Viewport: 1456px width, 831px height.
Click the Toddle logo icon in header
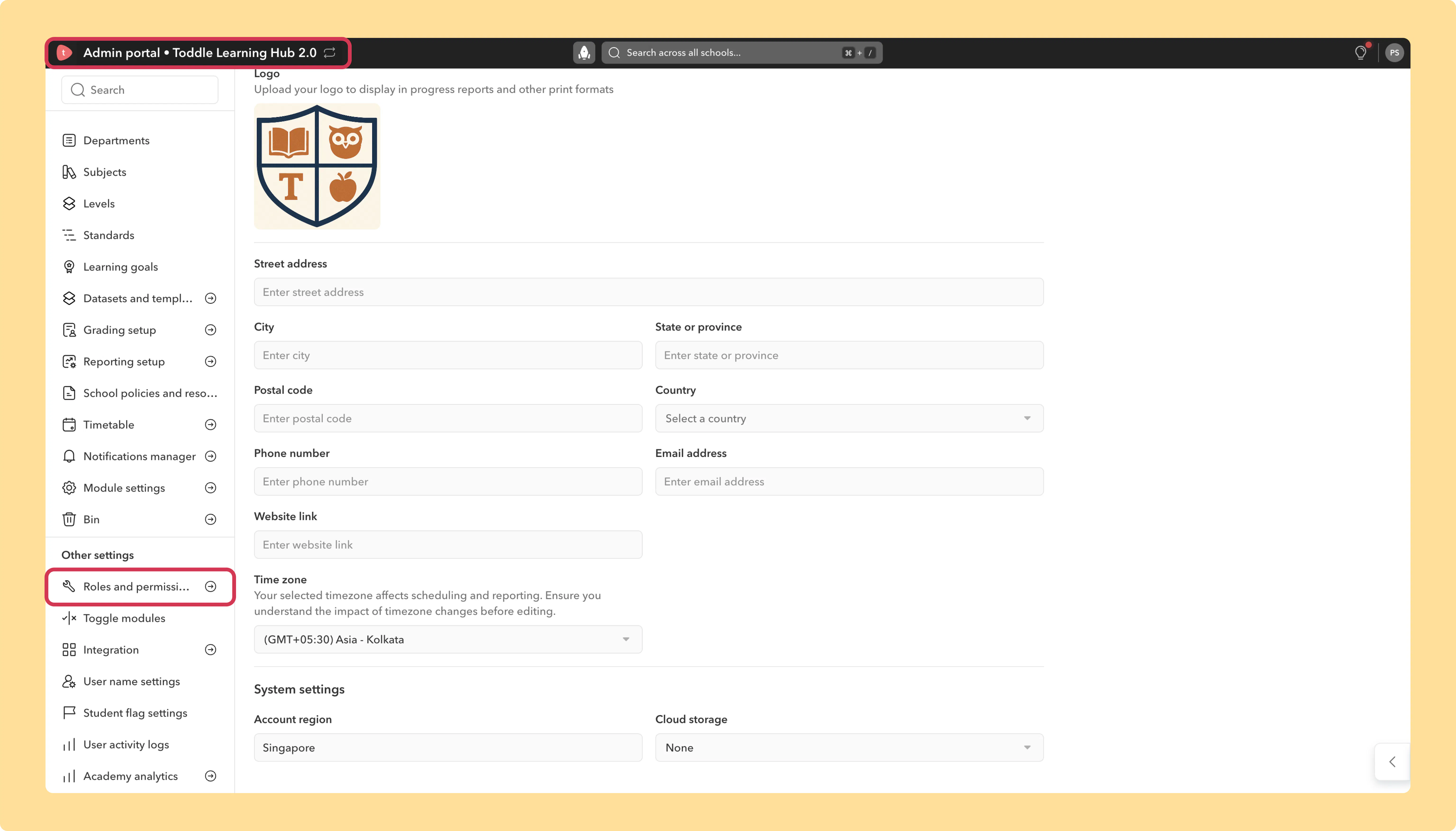[64, 53]
